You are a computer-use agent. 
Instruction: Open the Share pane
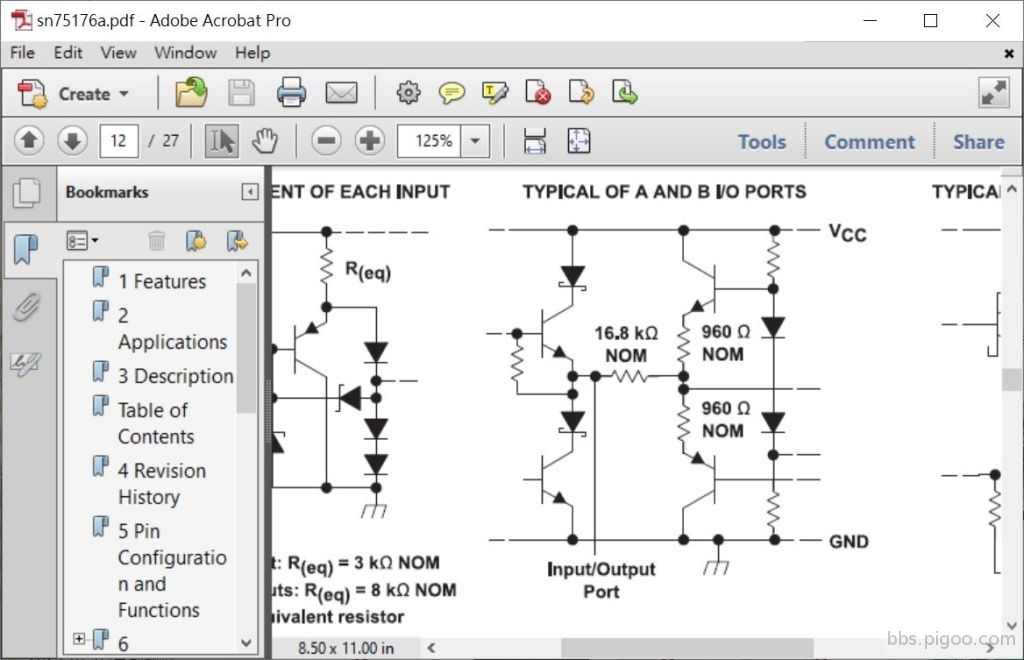pos(978,142)
